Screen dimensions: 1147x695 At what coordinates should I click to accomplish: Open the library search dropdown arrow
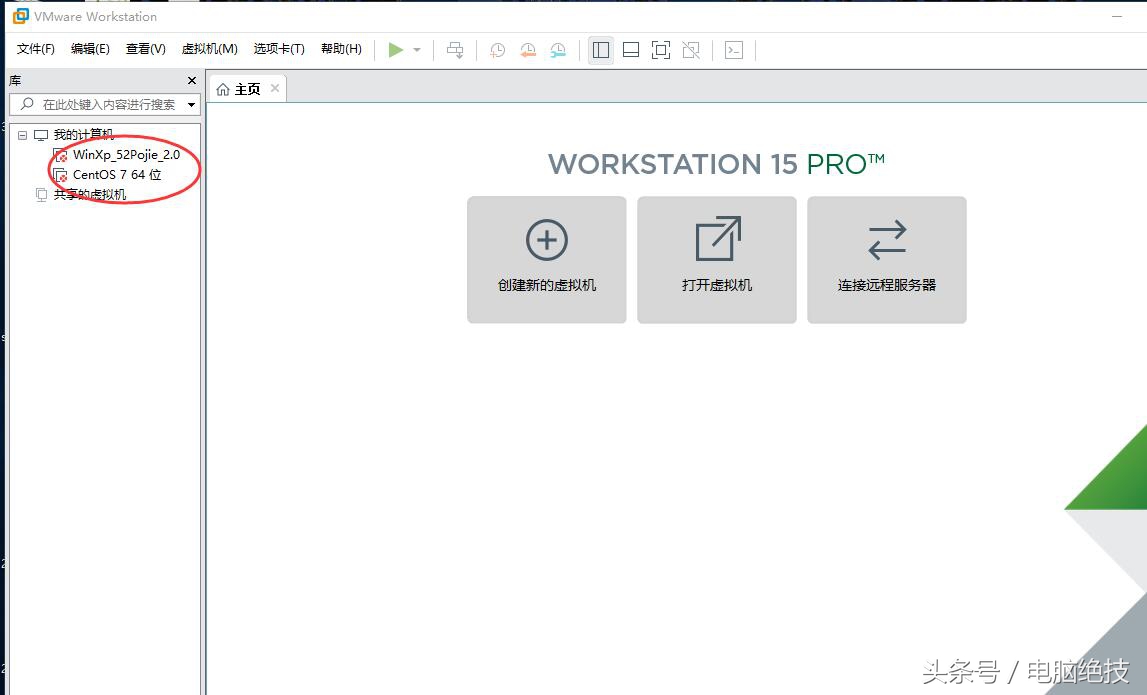[190, 103]
